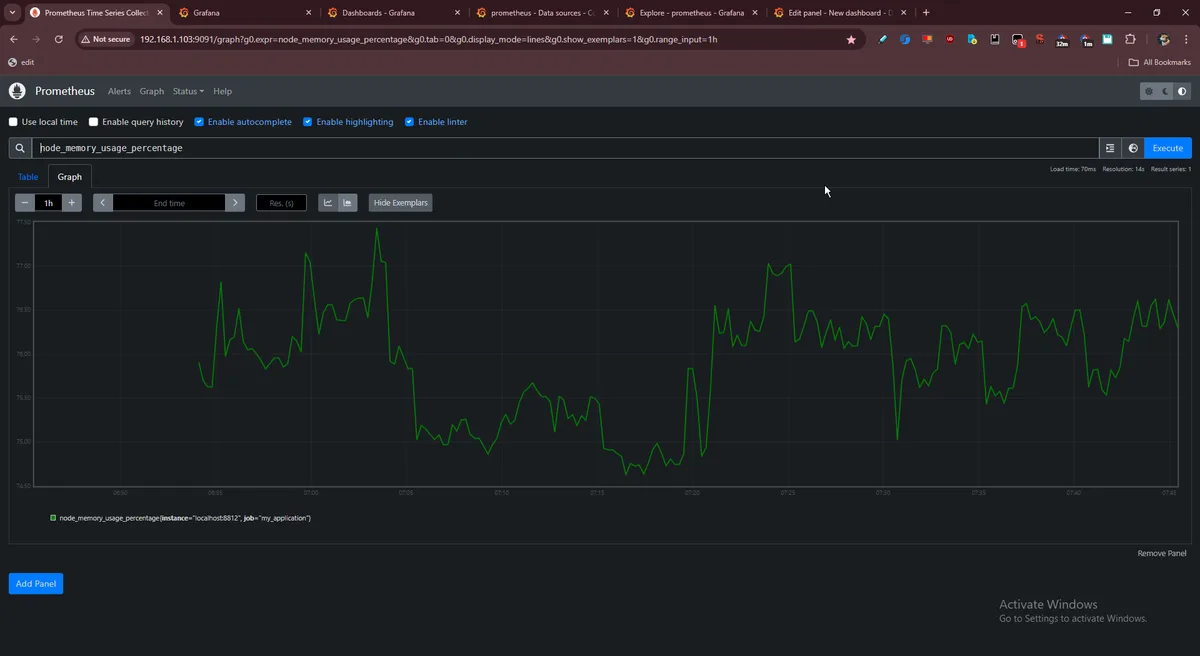
Task: Click the blue Execute button
Action: pos(1167,148)
